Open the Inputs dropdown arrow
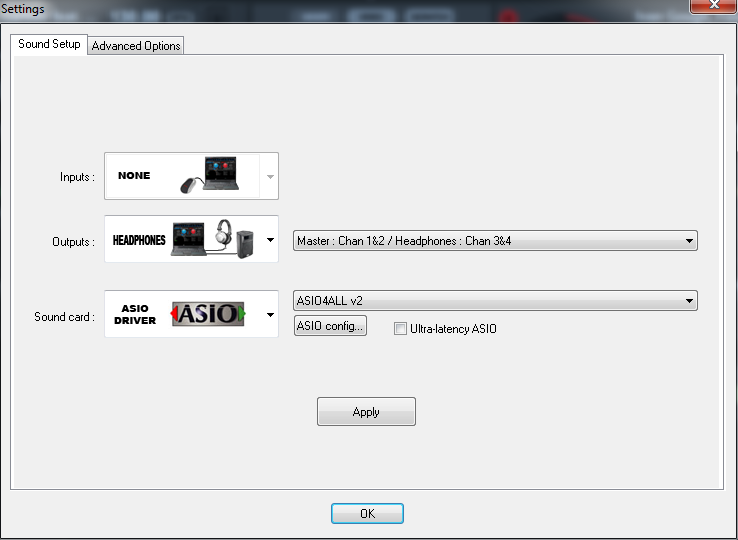The image size is (738, 540). 270,177
